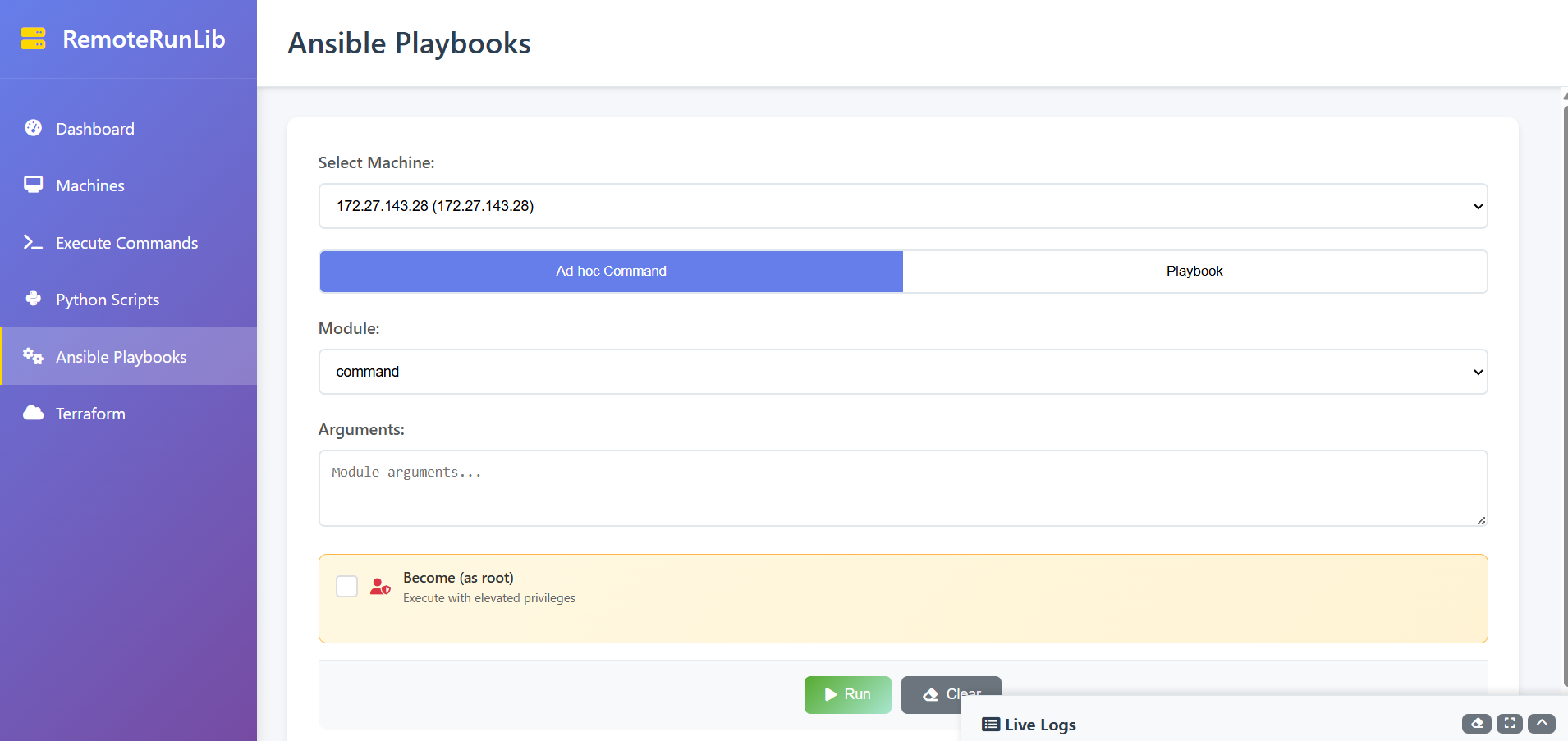
Task: Click the 'Select Machine:' label
Action: point(376,162)
